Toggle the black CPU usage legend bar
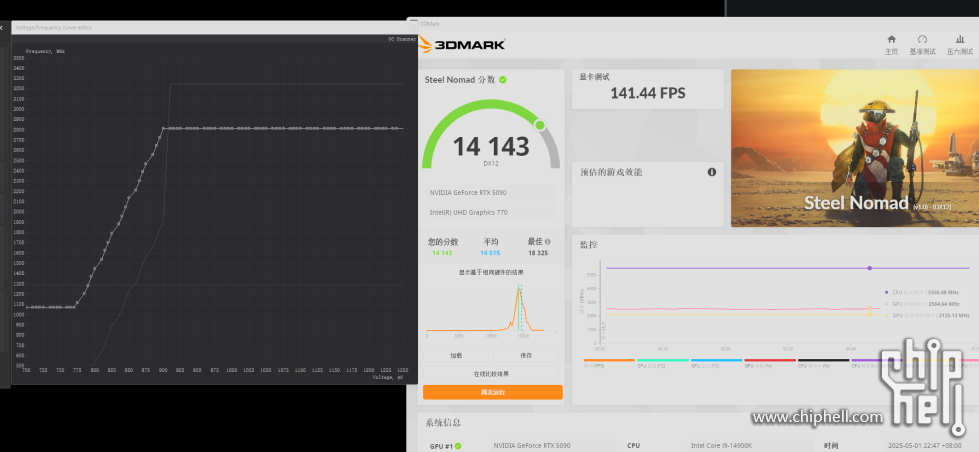This screenshot has height=452, width=979. [x=824, y=360]
